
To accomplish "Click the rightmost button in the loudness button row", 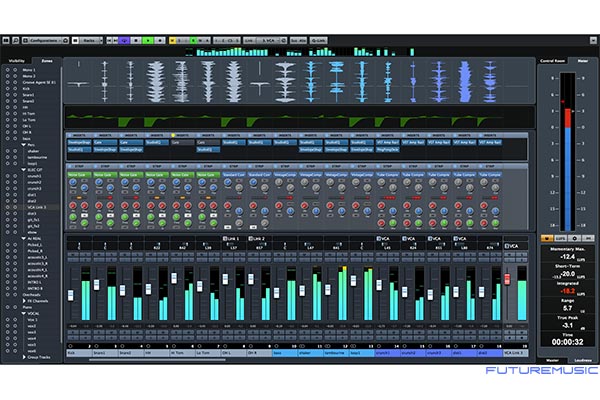I will [588, 238].
